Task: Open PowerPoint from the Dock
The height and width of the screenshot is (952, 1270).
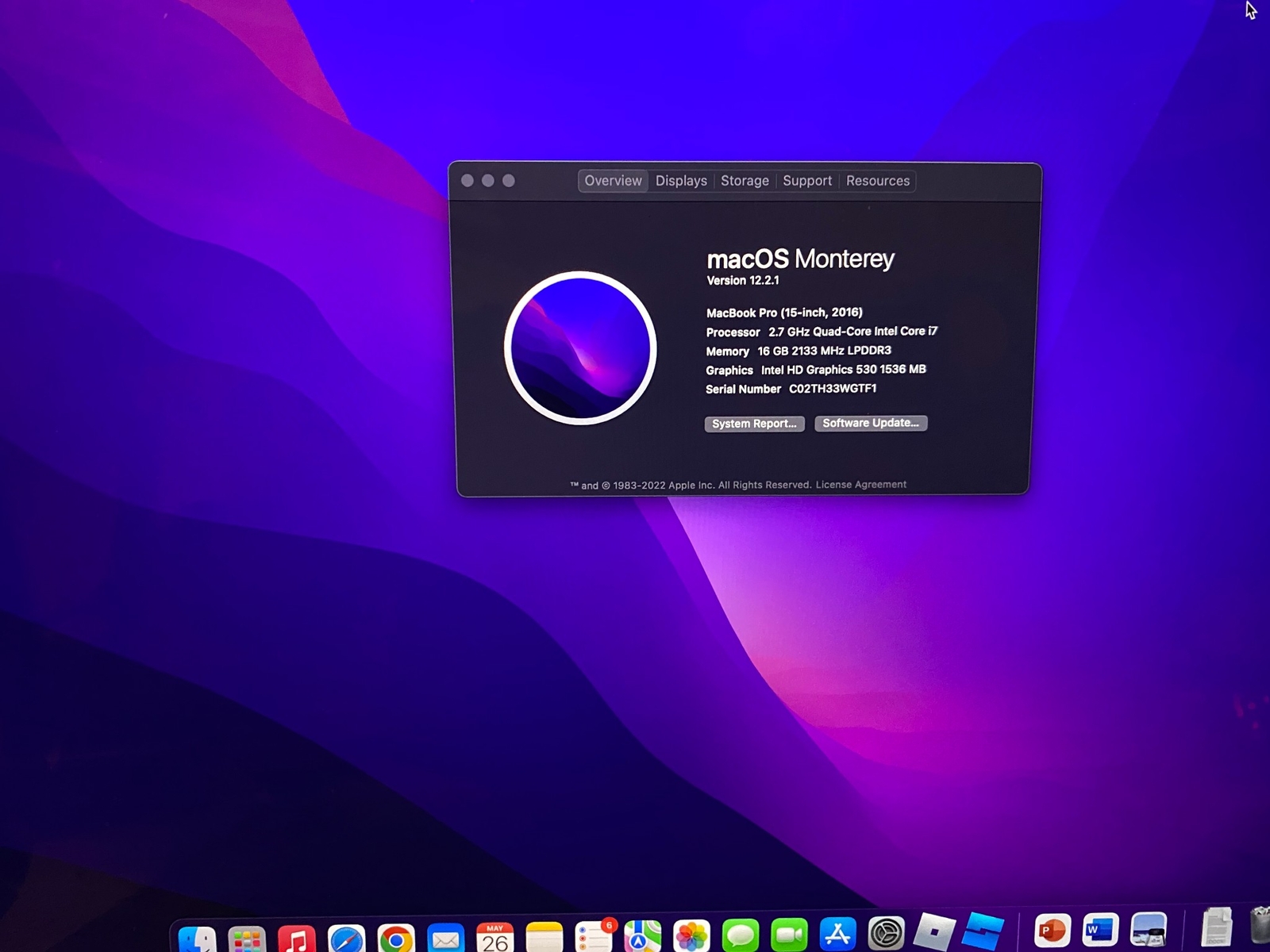Action: pos(1053,930)
